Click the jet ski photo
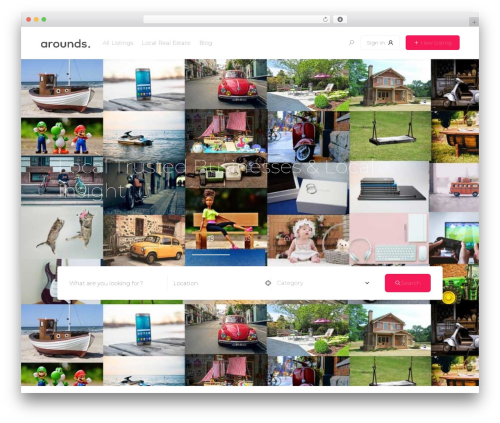Viewport: 500px width, 423px height. click(144, 137)
